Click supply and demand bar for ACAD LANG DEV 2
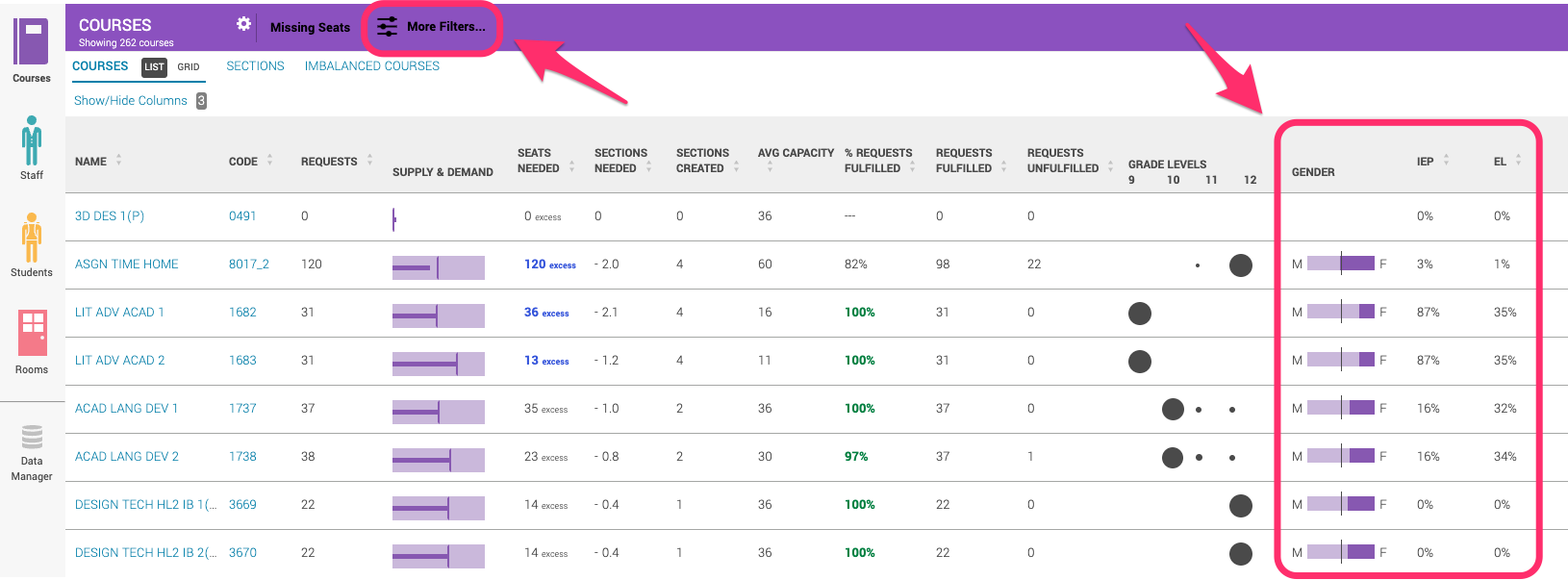1568x580 pixels. point(438,460)
